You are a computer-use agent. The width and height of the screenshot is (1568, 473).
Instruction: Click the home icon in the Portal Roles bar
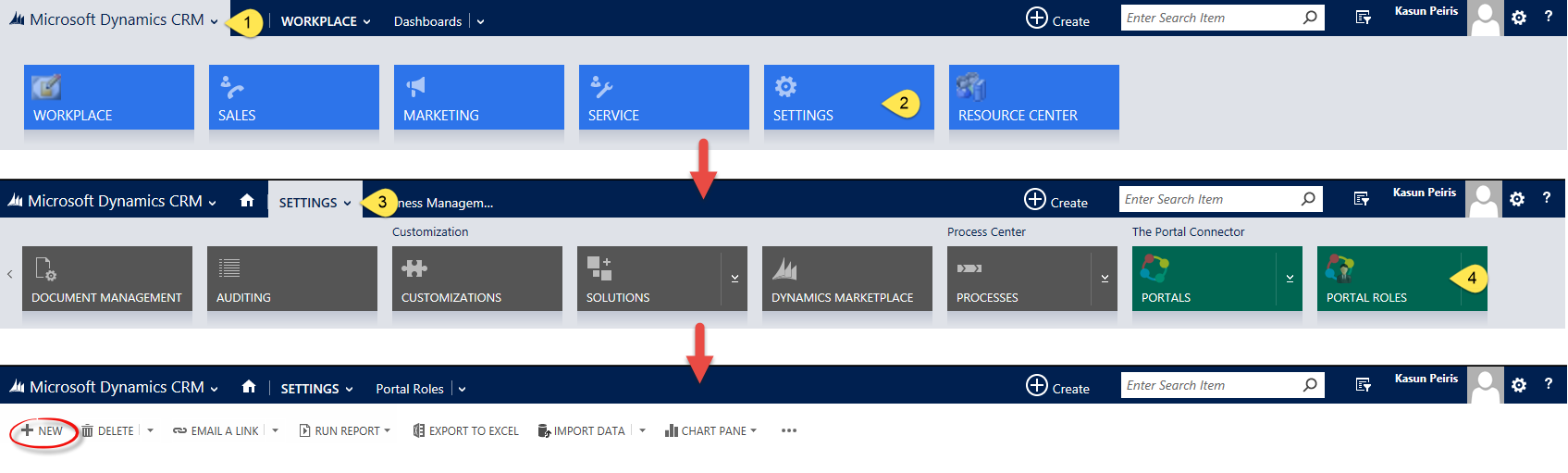point(249,387)
